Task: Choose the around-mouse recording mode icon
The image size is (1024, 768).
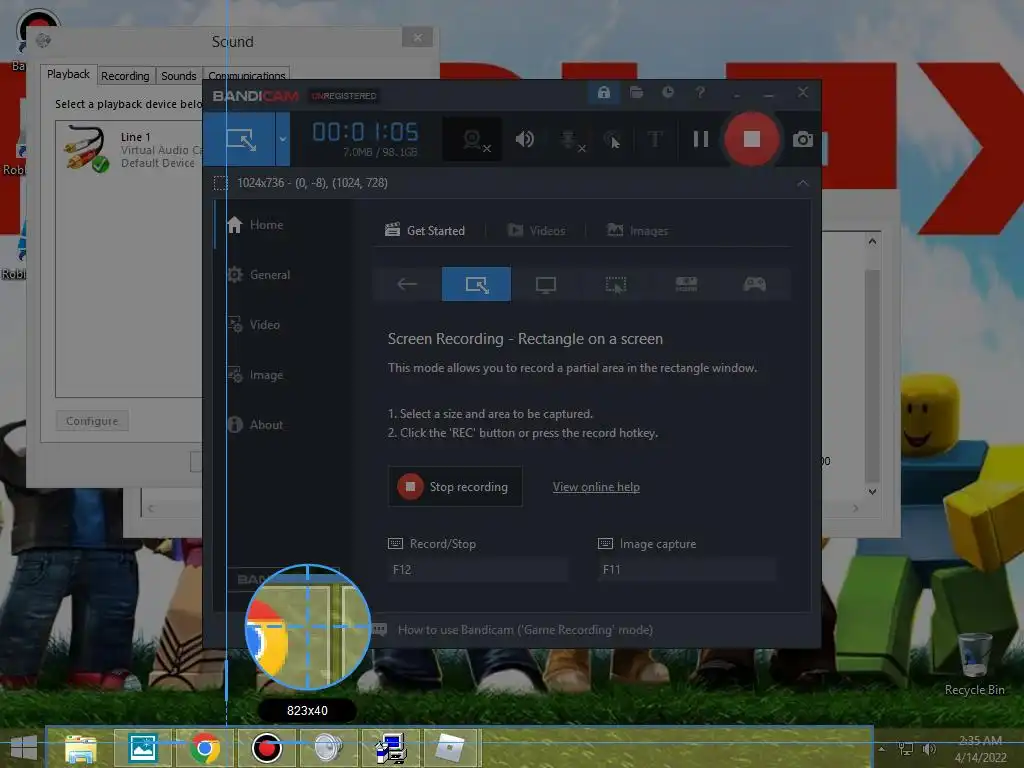Action: click(615, 284)
